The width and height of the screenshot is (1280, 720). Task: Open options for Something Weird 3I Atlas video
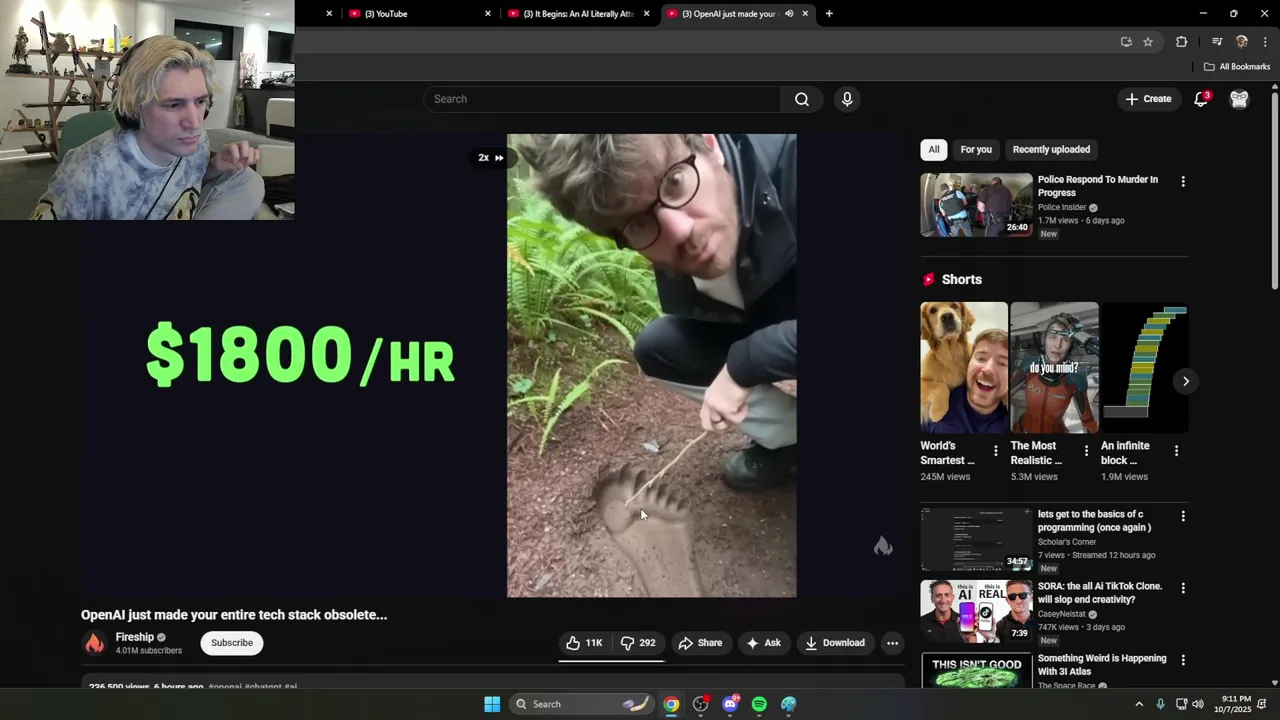click(1183, 660)
